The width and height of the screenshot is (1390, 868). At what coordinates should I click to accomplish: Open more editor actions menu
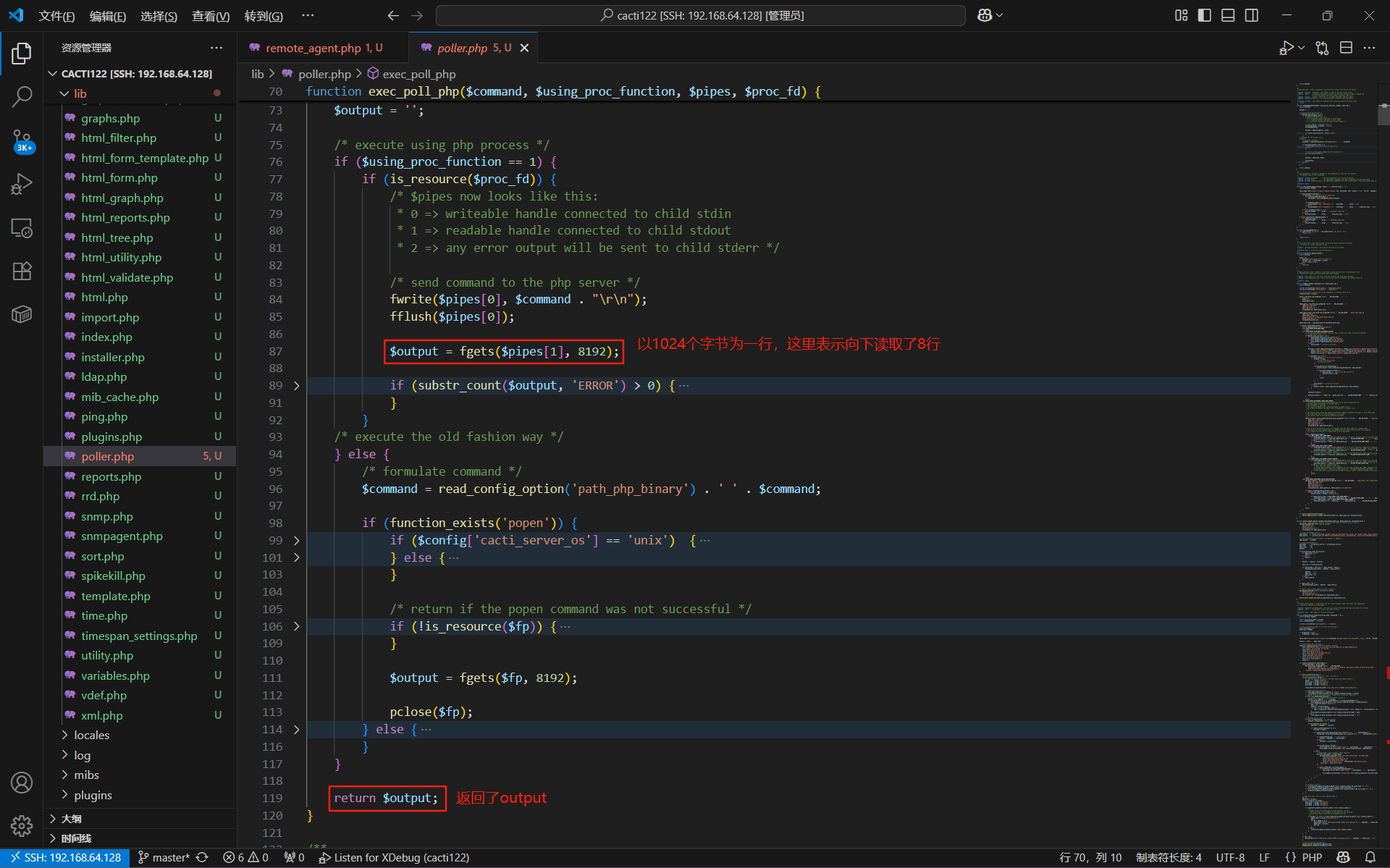(x=1369, y=48)
